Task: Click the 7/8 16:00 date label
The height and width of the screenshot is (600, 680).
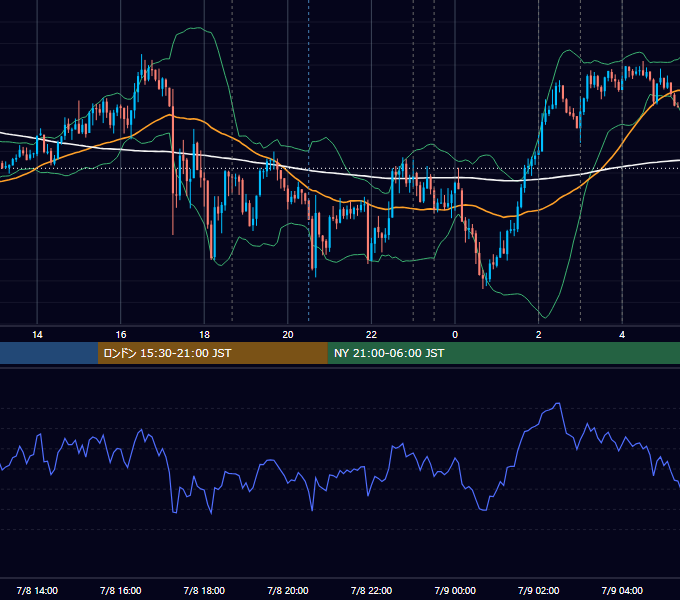Action: point(121,590)
